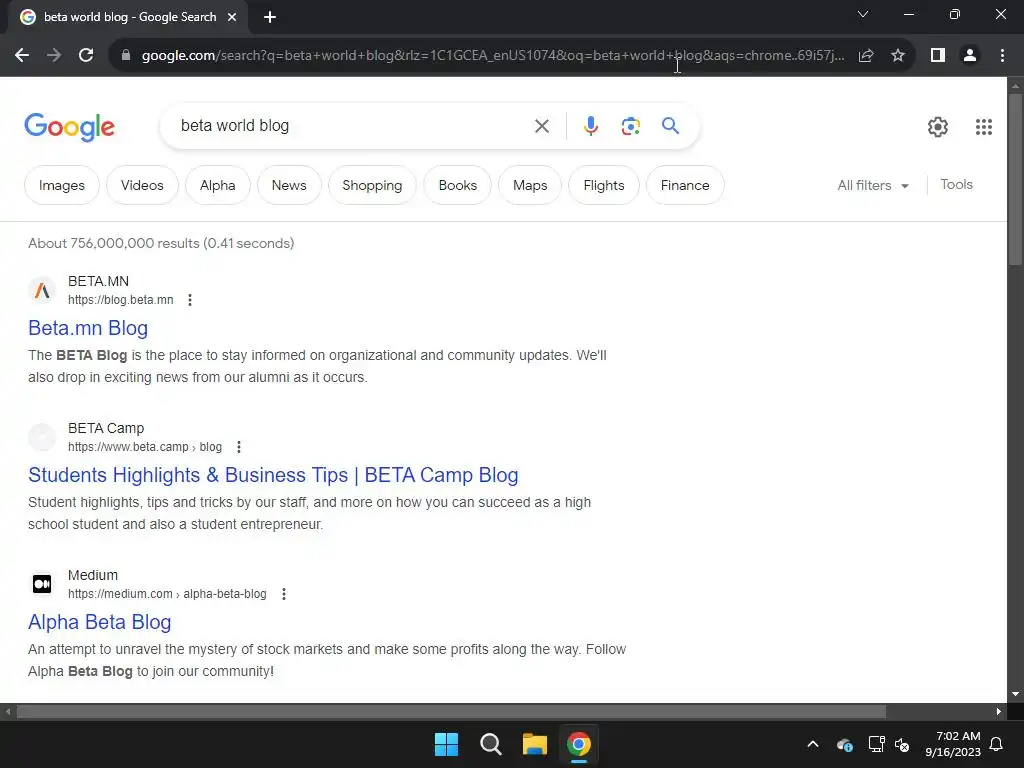This screenshot has height=768, width=1024.
Task: Bookmark this page with the star icon
Action: tap(898, 56)
